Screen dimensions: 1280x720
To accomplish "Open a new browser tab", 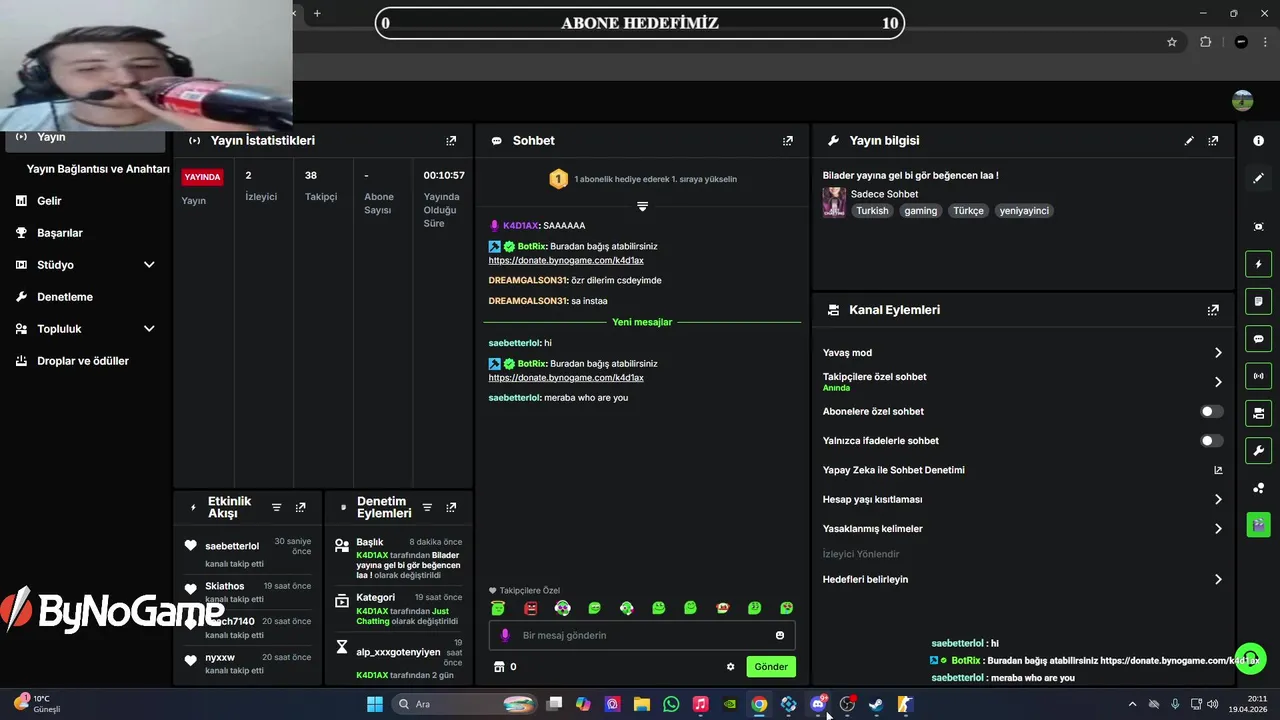I will pyautogui.click(x=317, y=13).
